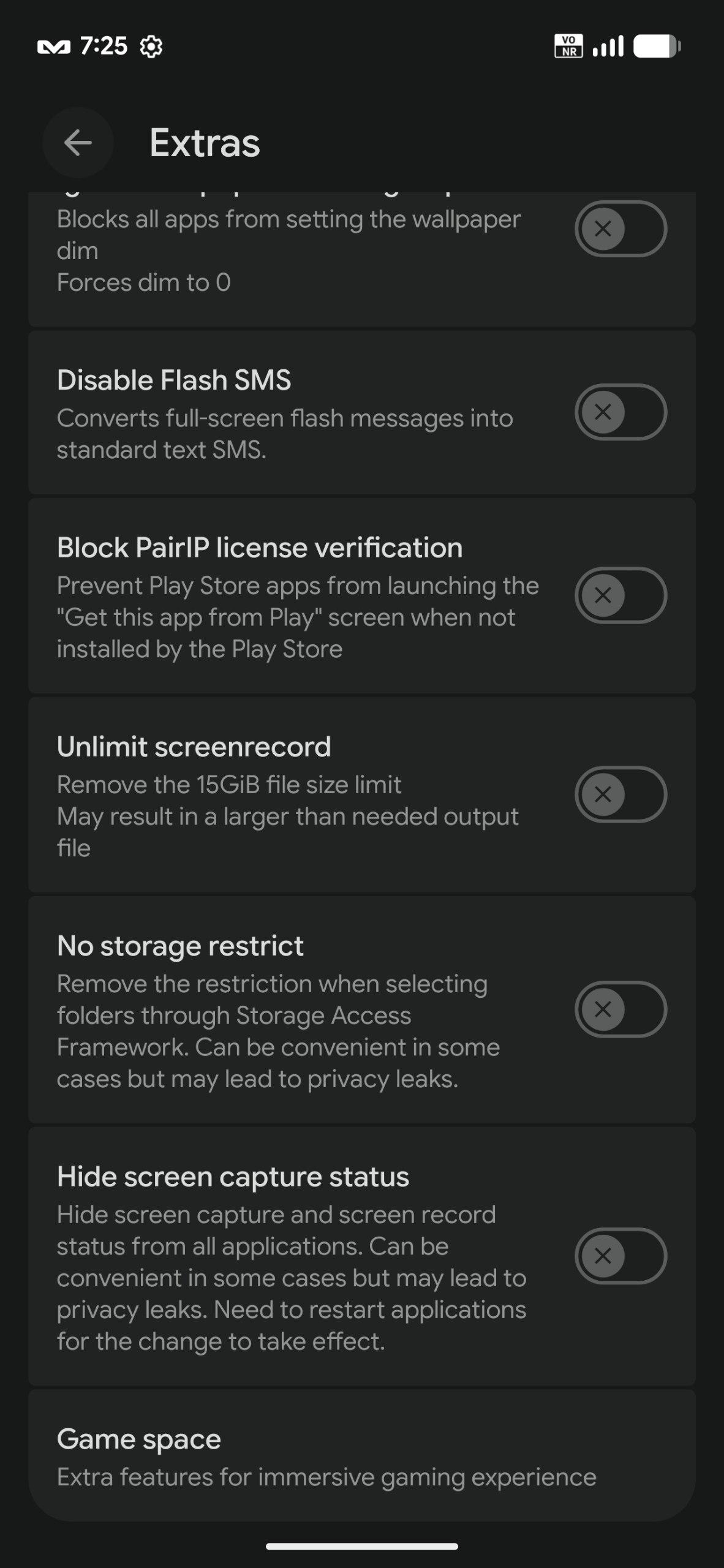This screenshot has width=724, height=1568.
Task: Tap the VoNR network indicator
Action: tap(568, 46)
